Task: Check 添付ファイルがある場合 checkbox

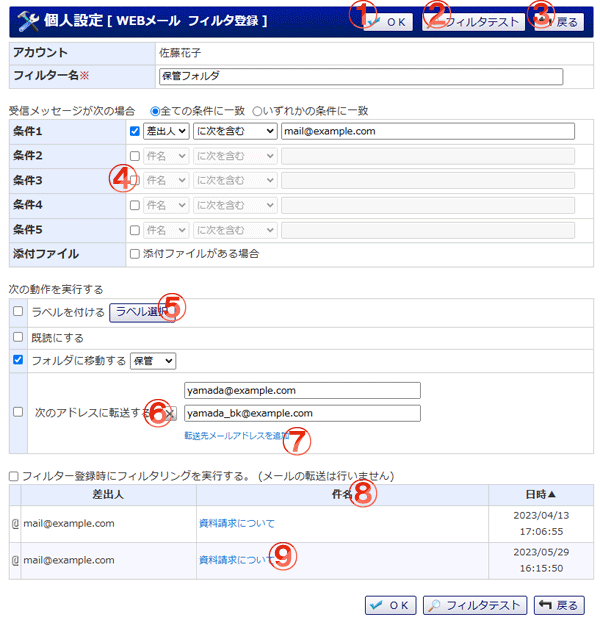Action: point(134,254)
